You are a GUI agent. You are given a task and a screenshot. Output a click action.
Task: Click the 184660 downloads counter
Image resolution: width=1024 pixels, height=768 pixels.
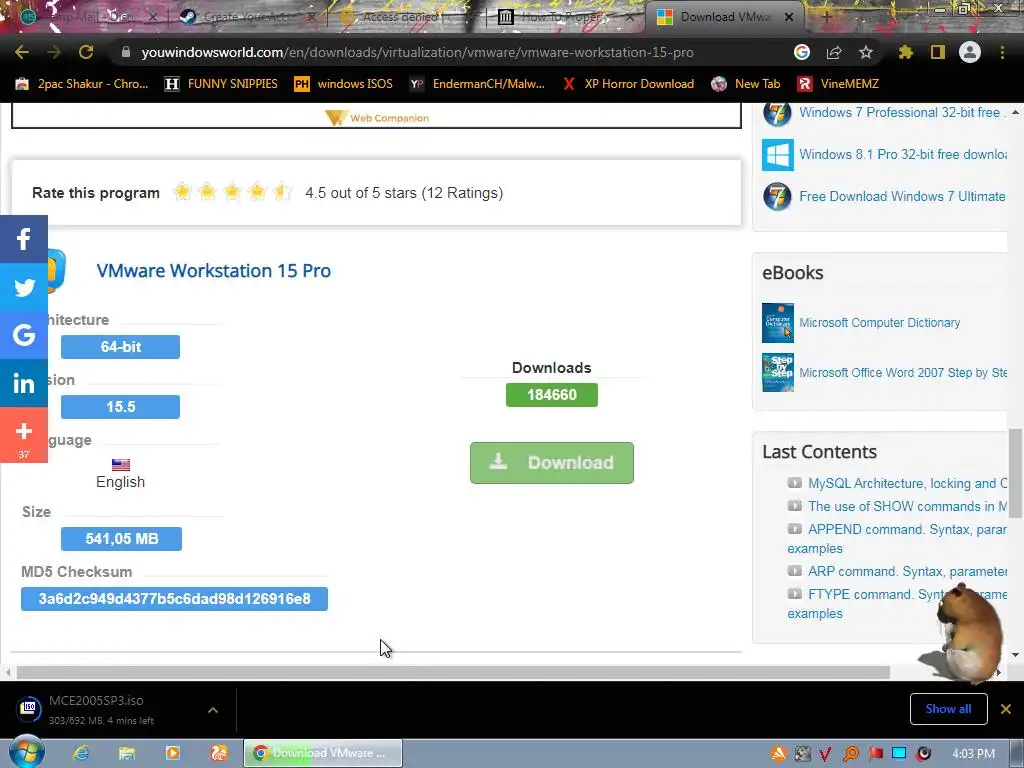coord(552,395)
